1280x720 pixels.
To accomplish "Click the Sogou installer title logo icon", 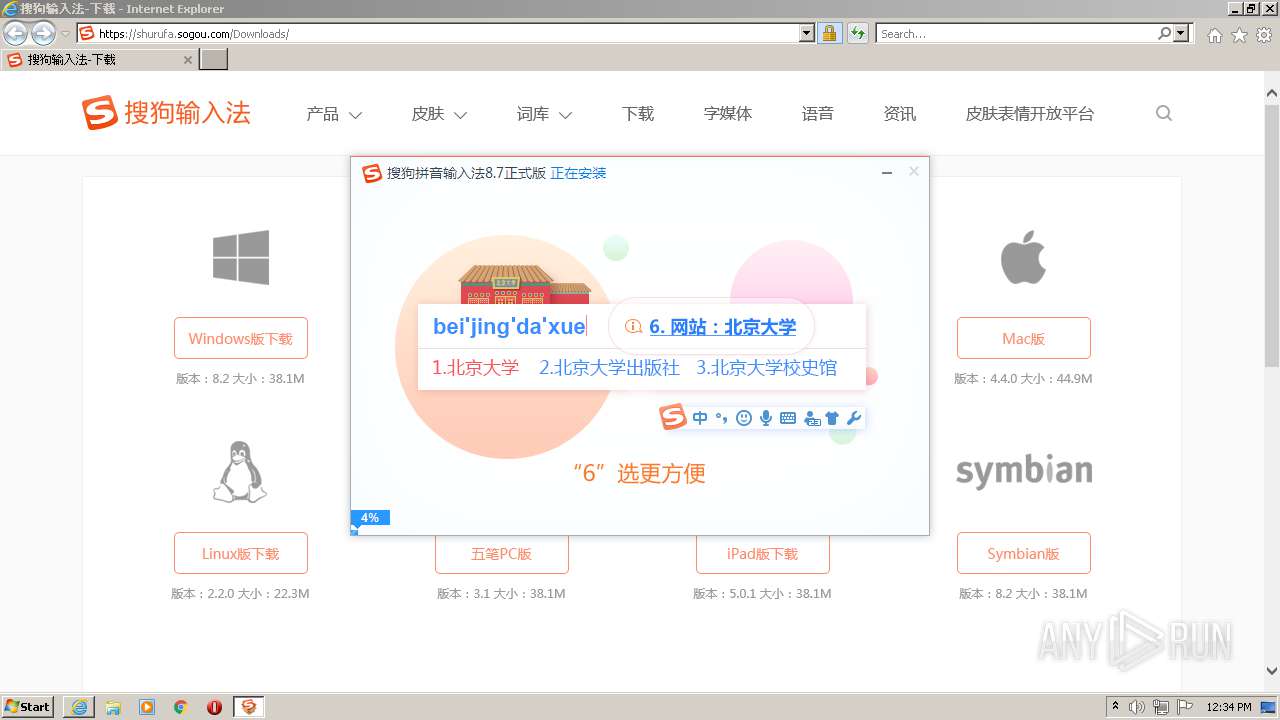I will (372, 173).
